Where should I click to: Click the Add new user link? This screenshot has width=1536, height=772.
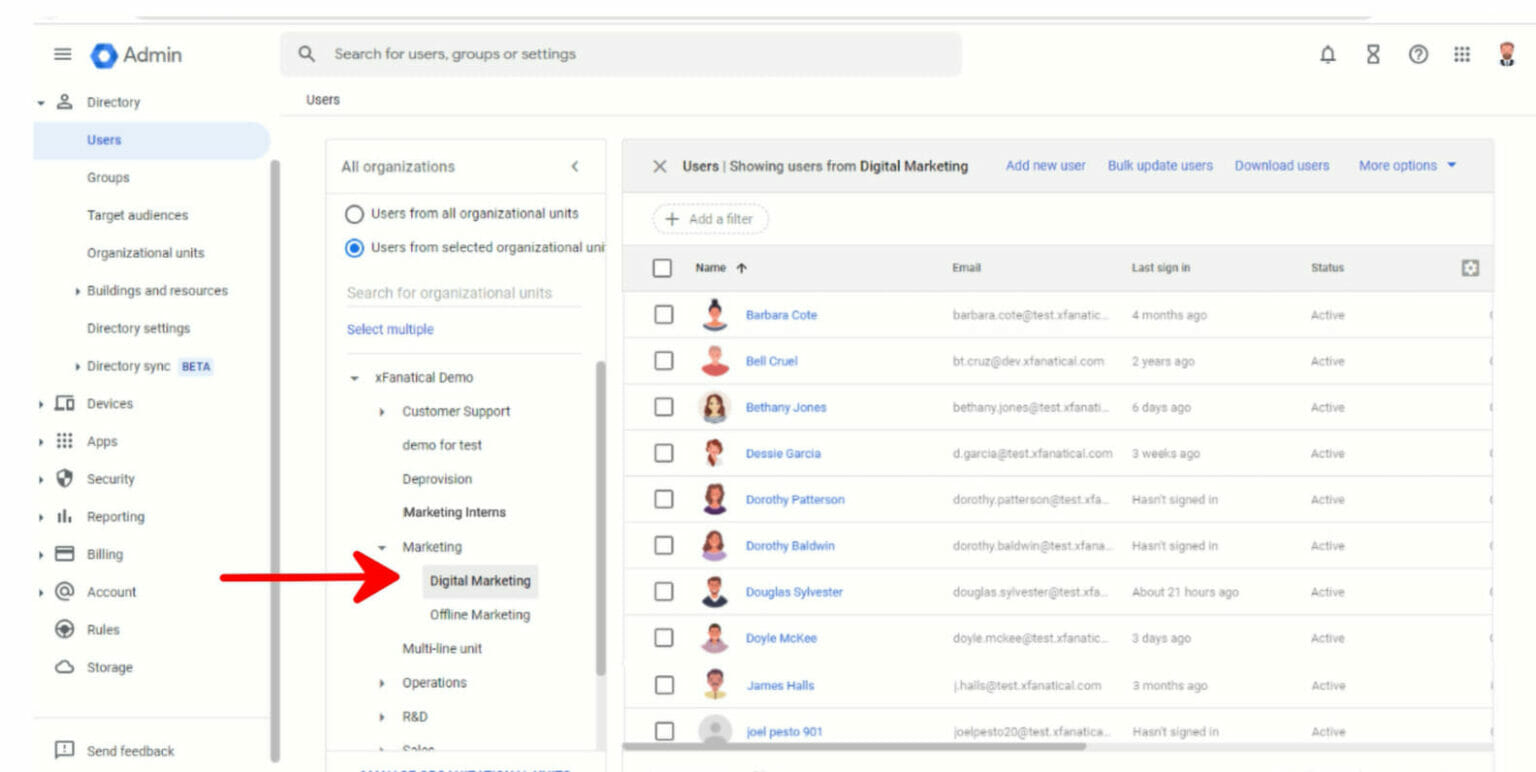click(1044, 165)
